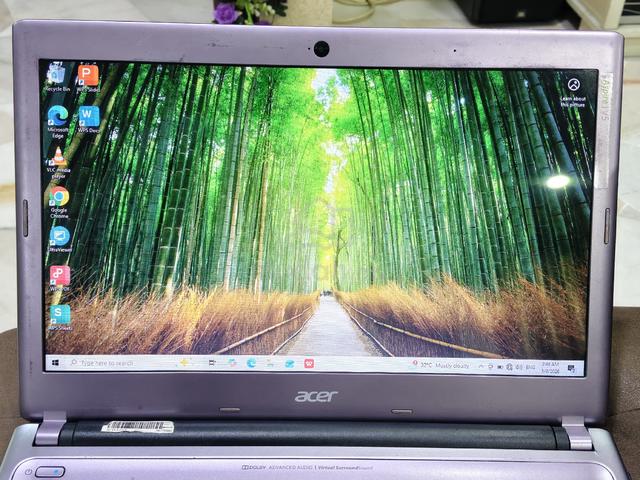
Task: Open the red WPS Office taskbar icon
Action: [309, 363]
